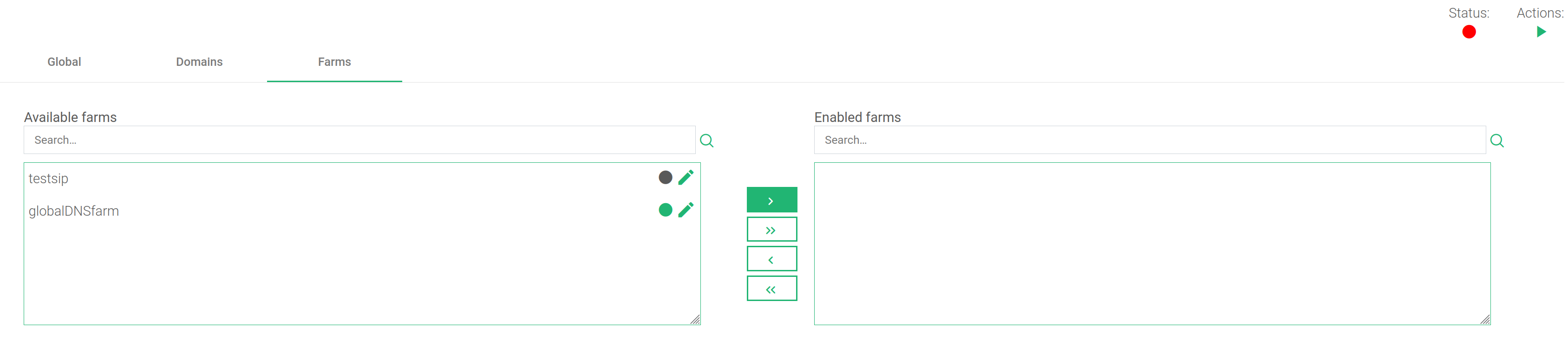1568x346 pixels.
Task: Move selected farm to enabled list
Action: click(772, 199)
